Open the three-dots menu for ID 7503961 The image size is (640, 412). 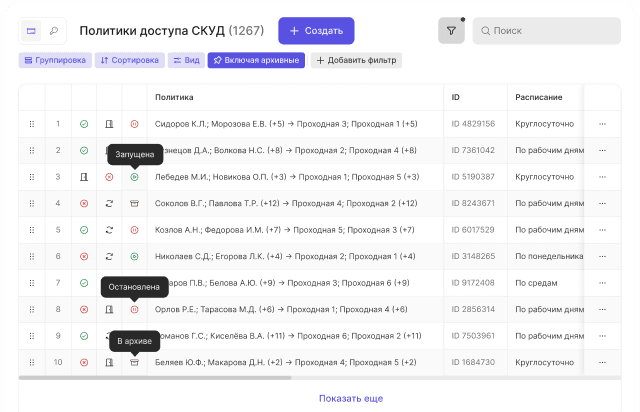coord(602,336)
